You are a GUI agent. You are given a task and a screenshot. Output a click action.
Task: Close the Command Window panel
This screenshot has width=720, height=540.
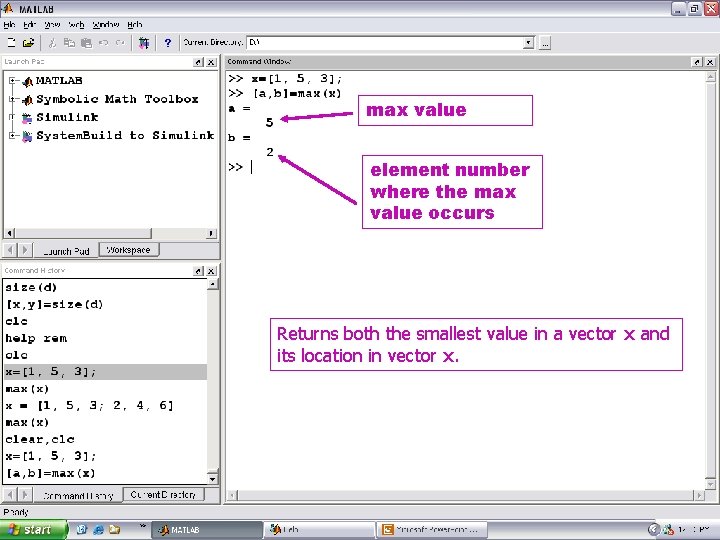point(710,62)
